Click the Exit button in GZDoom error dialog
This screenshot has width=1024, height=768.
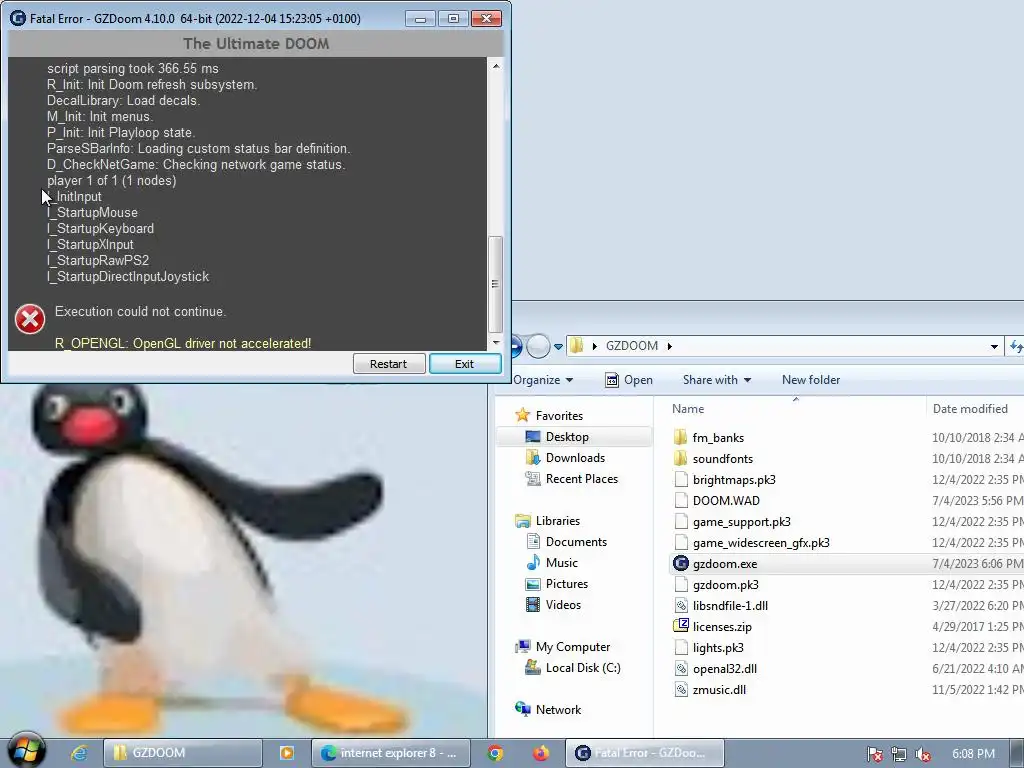coord(465,364)
